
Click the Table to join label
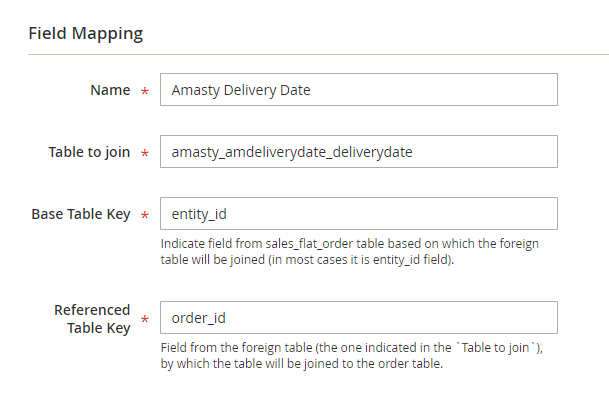click(89, 153)
